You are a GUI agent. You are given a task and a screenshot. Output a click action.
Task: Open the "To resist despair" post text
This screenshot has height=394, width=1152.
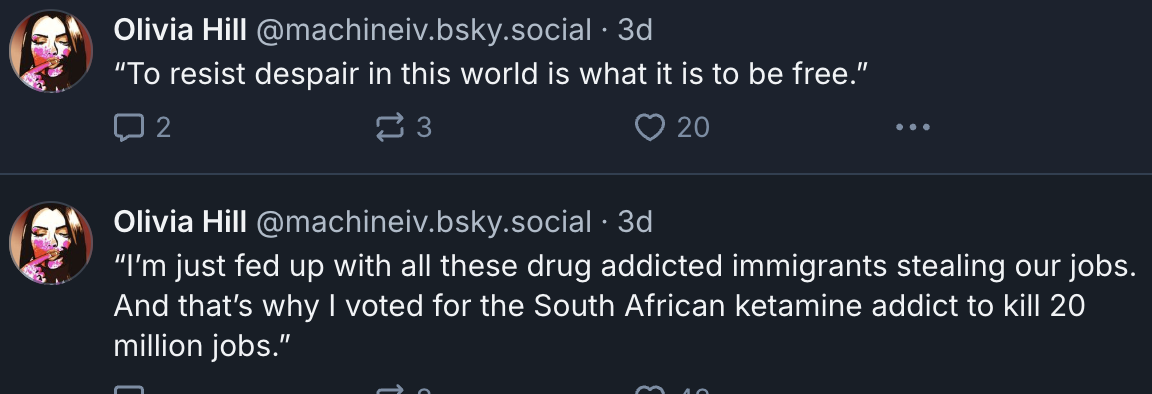[491, 74]
